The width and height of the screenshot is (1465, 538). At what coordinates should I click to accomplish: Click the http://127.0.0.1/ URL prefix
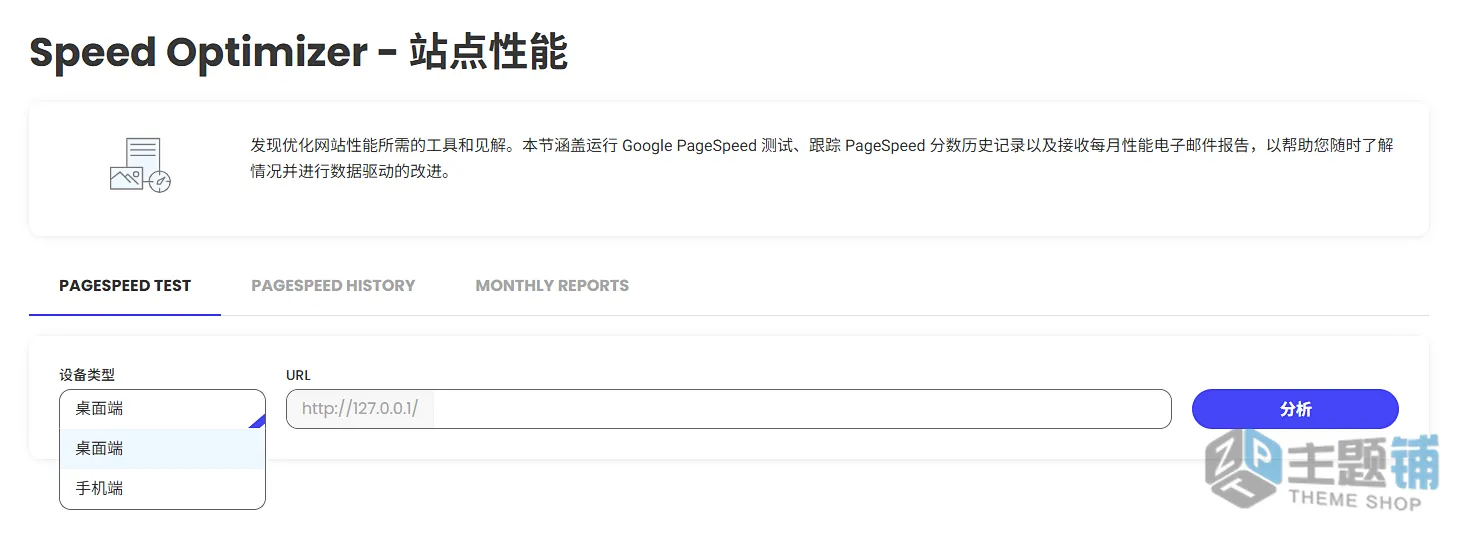tap(360, 409)
